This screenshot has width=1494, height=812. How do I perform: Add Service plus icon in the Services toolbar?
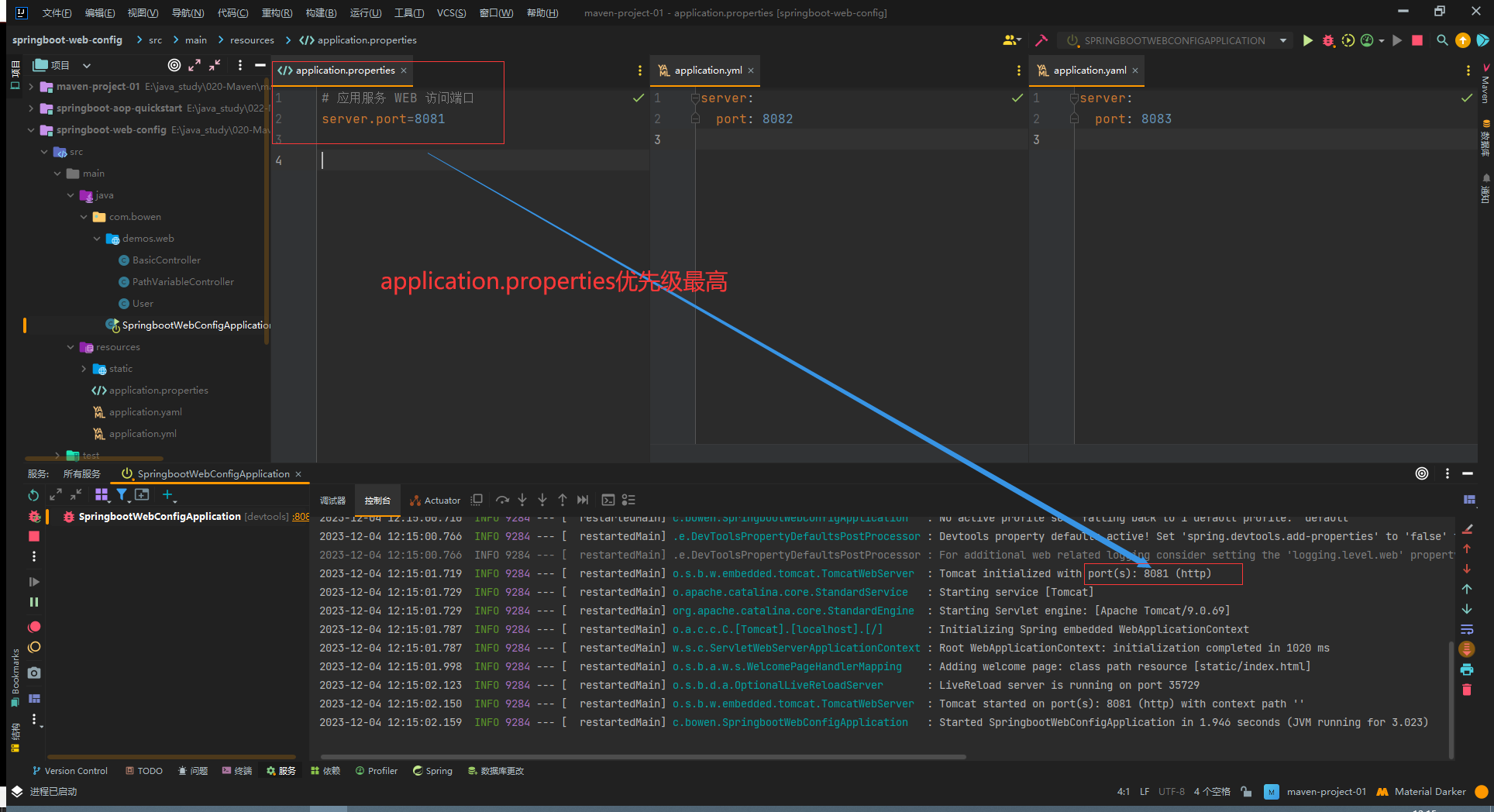(168, 494)
